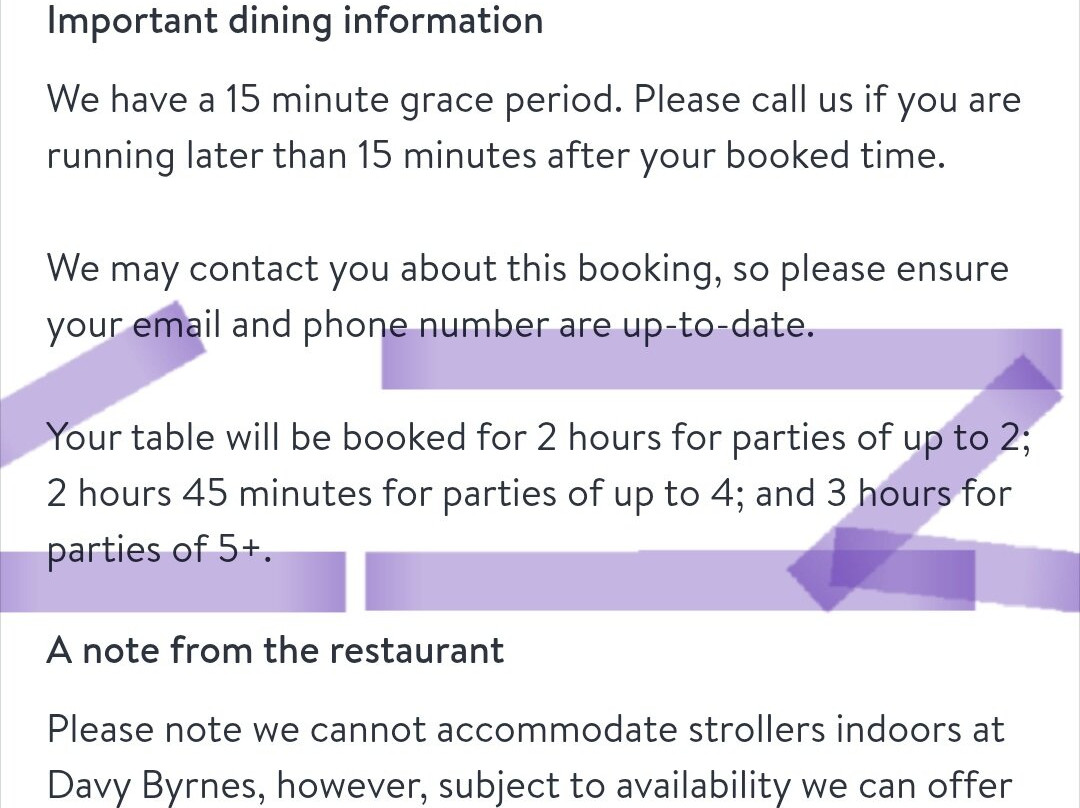1080x808 pixels.
Task: Click the "A note from the restaurant" heading
Action: (x=275, y=651)
